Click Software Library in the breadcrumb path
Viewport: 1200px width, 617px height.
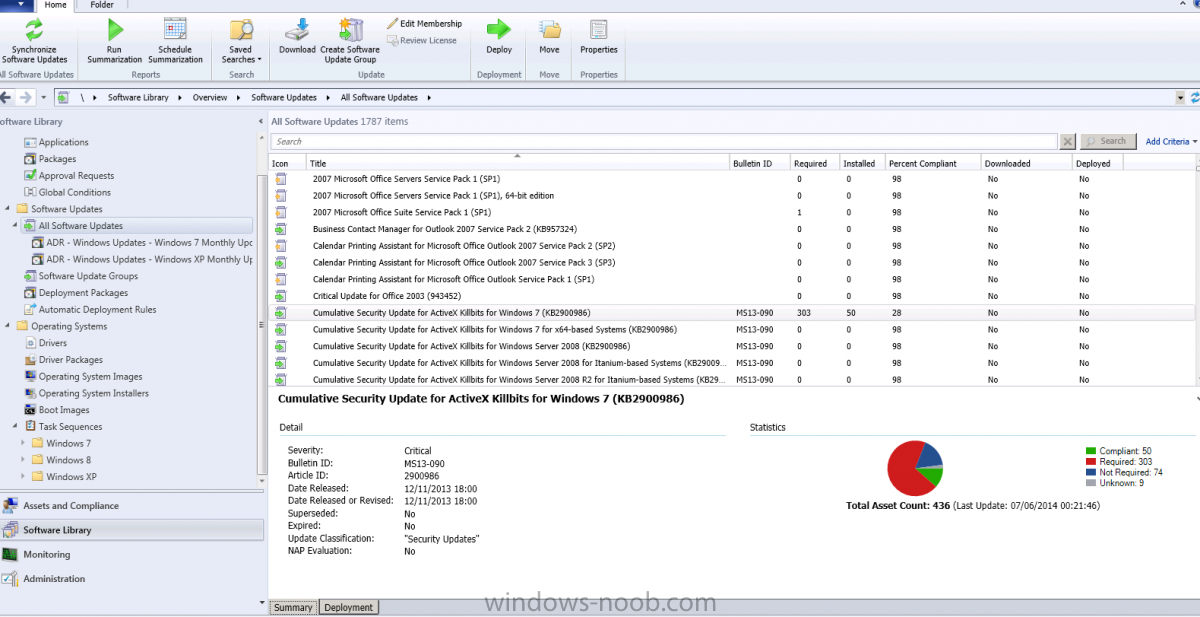[x=138, y=98]
